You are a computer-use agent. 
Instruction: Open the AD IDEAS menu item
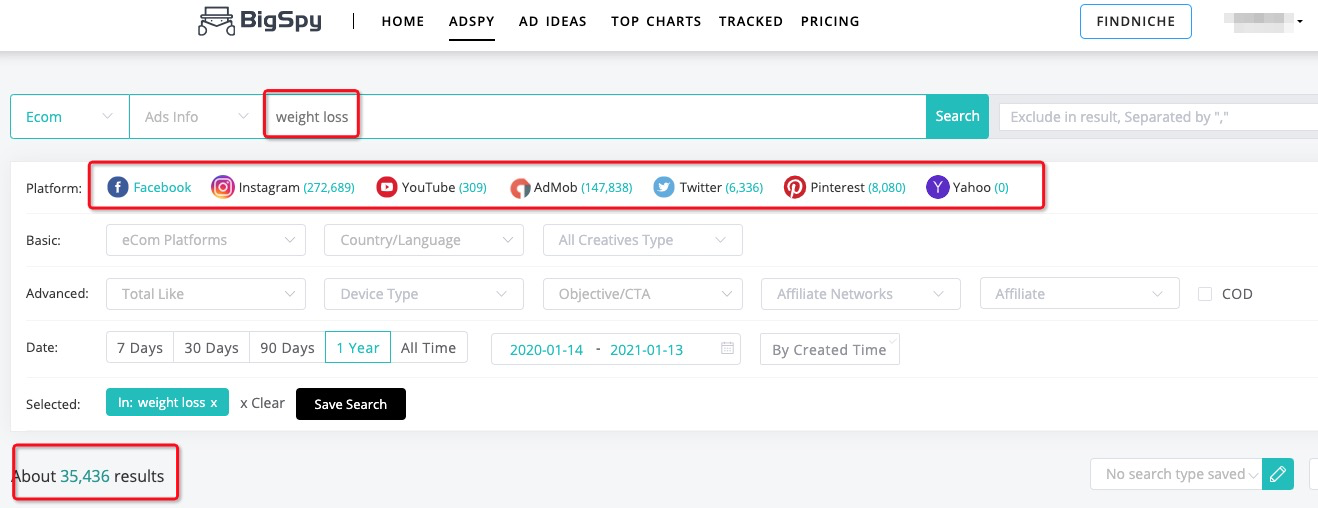[x=553, y=21]
